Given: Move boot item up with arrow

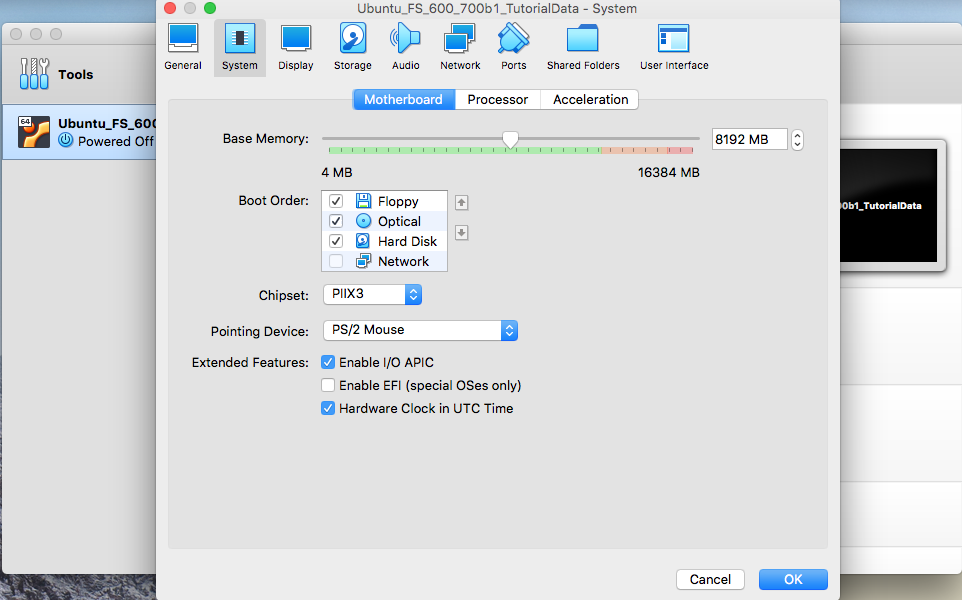Looking at the screenshot, I should 461,203.
